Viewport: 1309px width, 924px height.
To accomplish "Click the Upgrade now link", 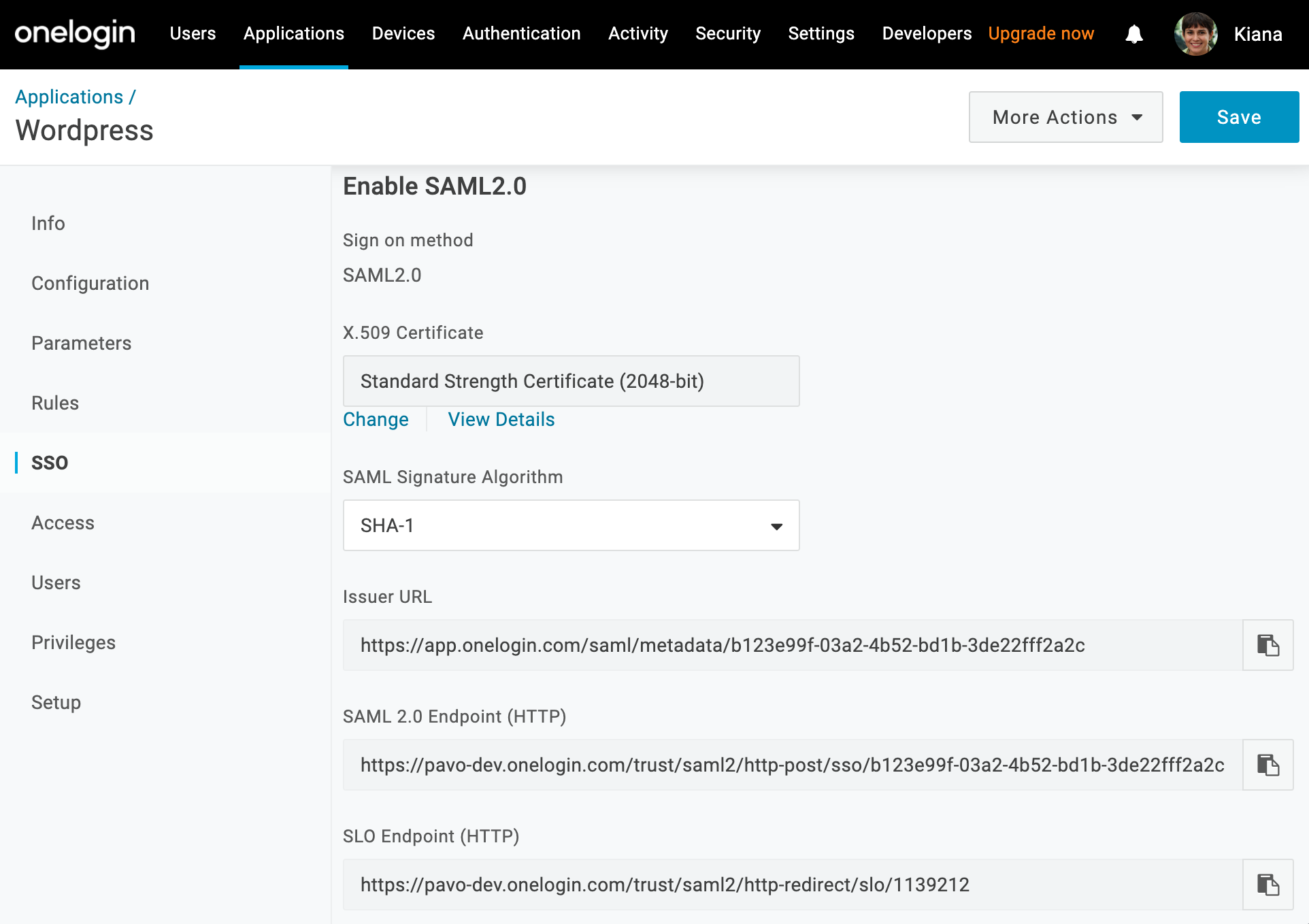I will pyautogui.click(x=1040, y=34).
